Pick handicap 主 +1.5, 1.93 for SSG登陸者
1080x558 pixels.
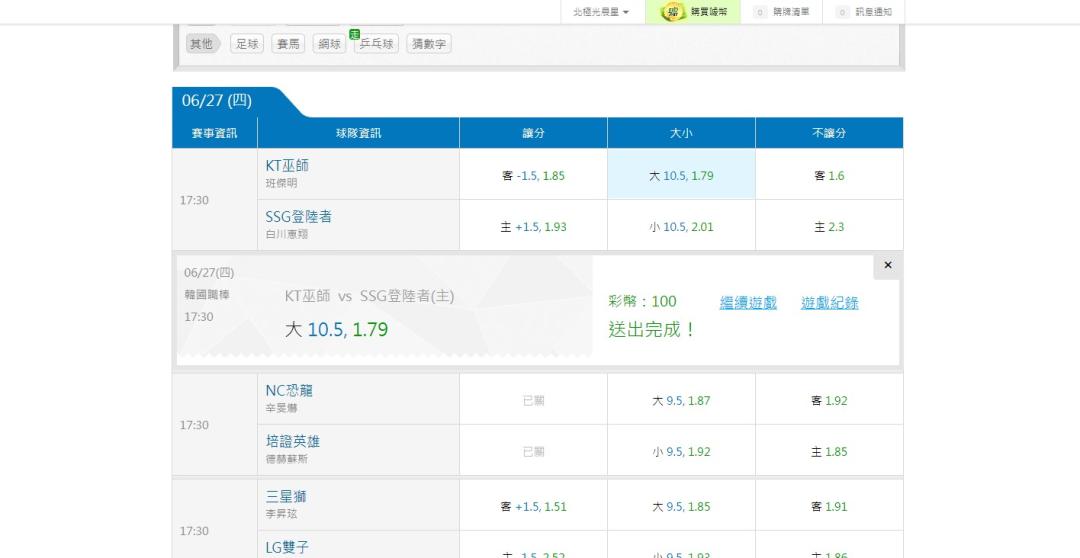(533, 227)
